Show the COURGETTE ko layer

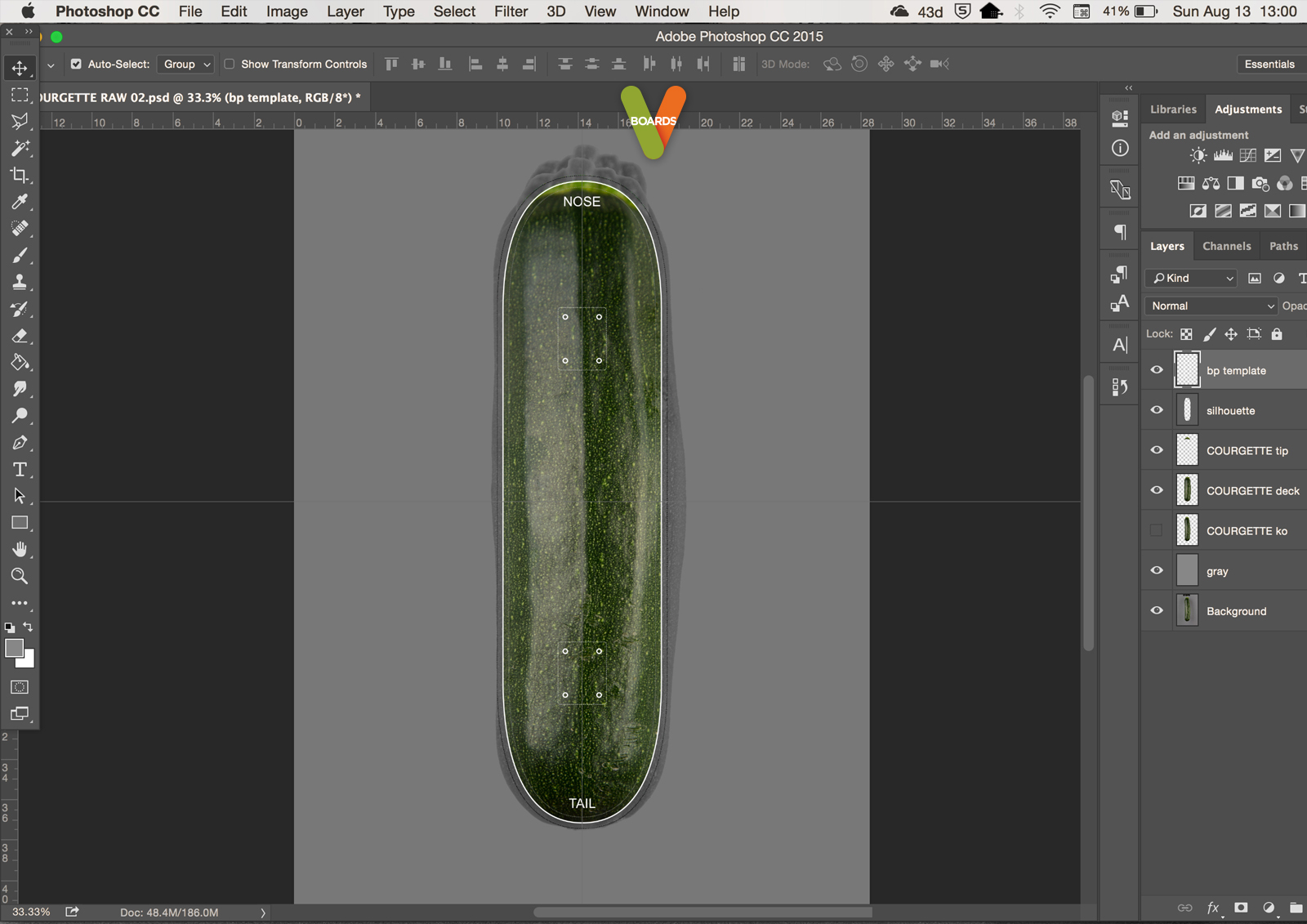1157,530
